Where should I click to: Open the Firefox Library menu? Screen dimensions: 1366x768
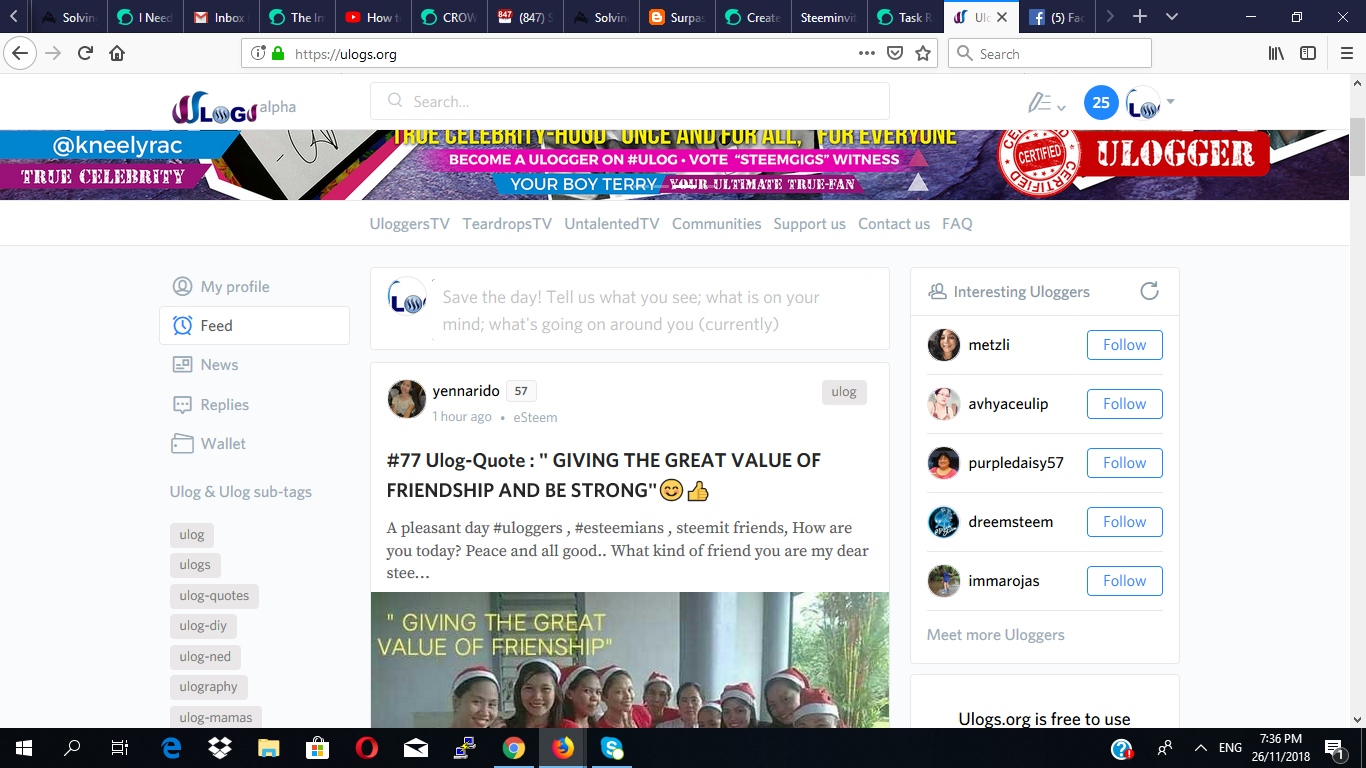click(1277, 53)
